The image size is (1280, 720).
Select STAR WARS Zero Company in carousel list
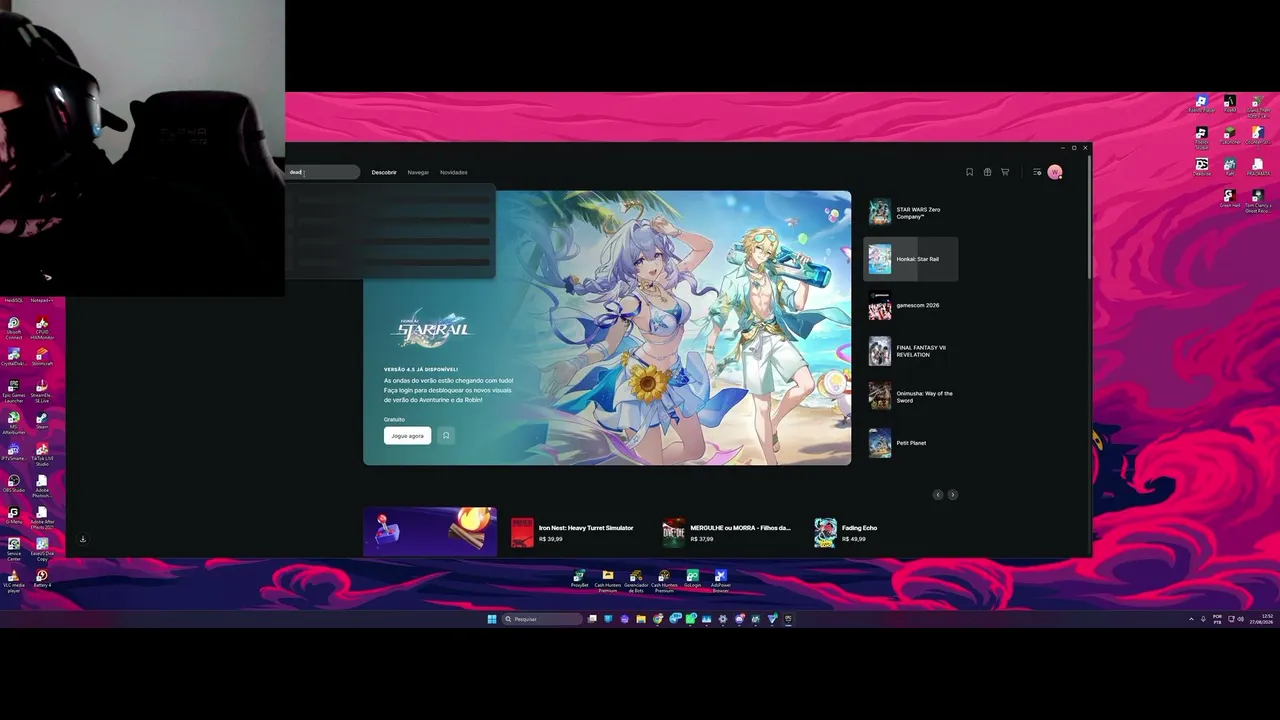tap(910, 213)
